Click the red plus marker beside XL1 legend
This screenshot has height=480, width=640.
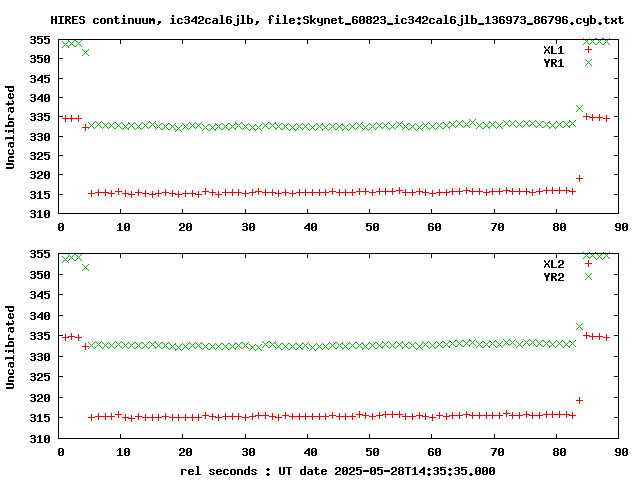pyautogui.click(x=588, y=50)
